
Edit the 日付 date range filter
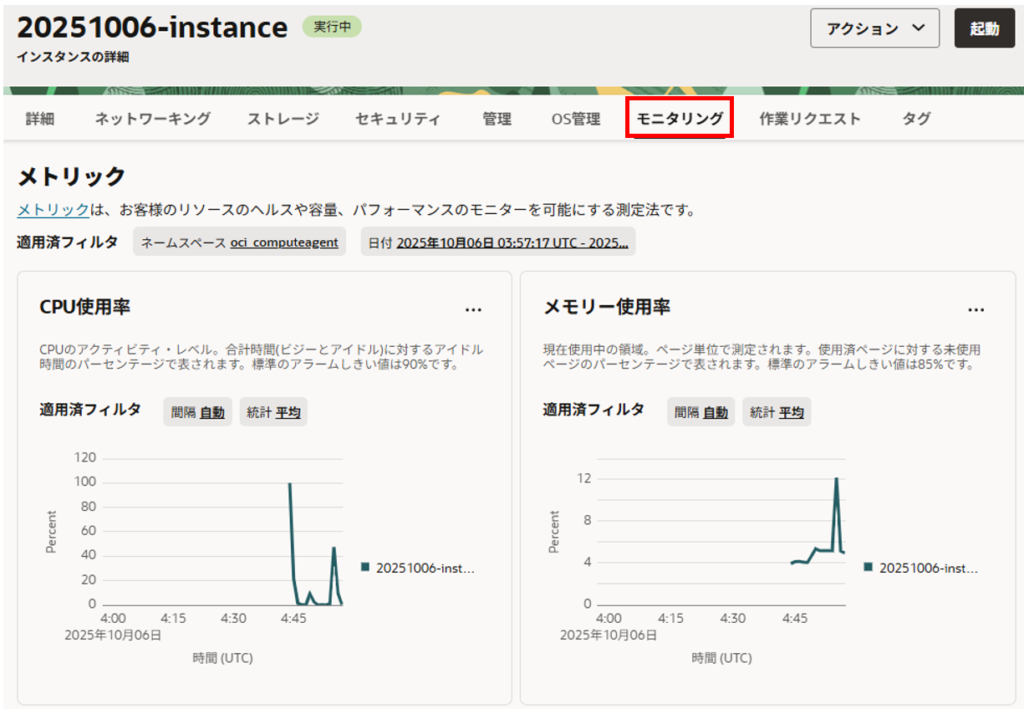[497, 243]
